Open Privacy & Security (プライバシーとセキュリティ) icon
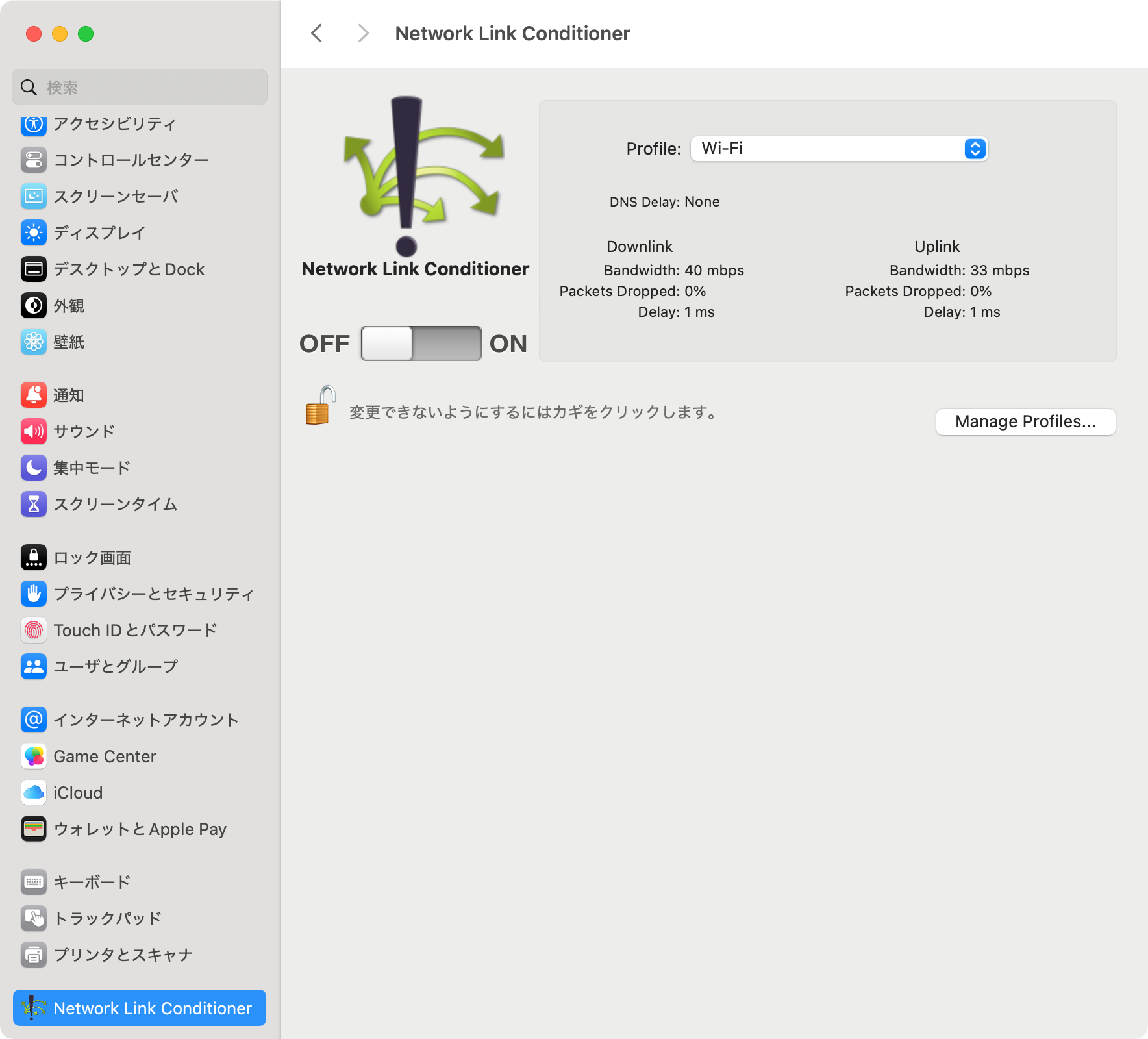The height and width of the screenshot is (1039, 1148). (34, 594)
